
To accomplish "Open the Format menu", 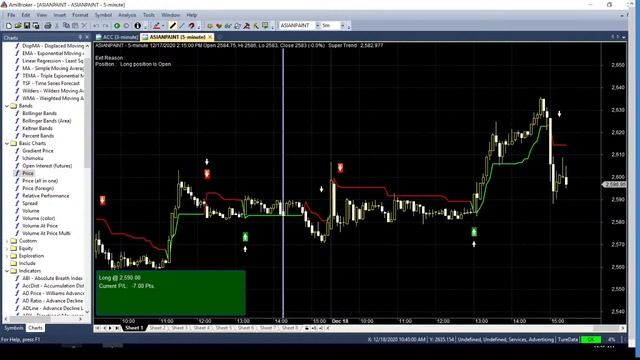I will (80, 15).
